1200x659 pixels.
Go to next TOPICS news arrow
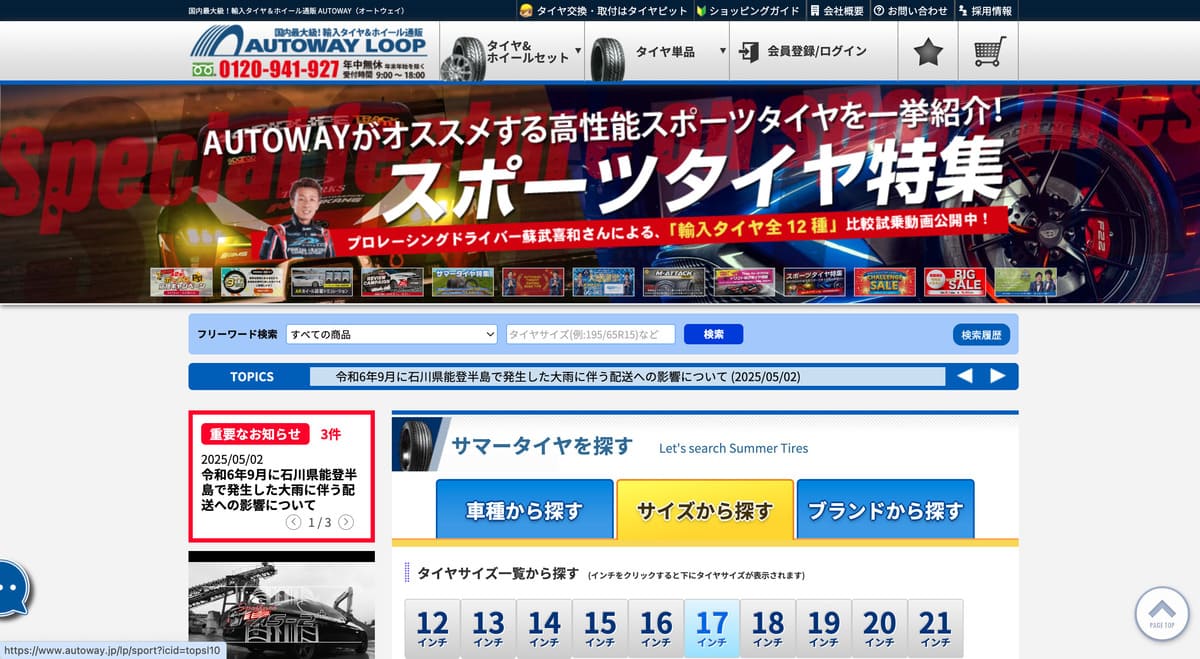click(x=997, y=376)
